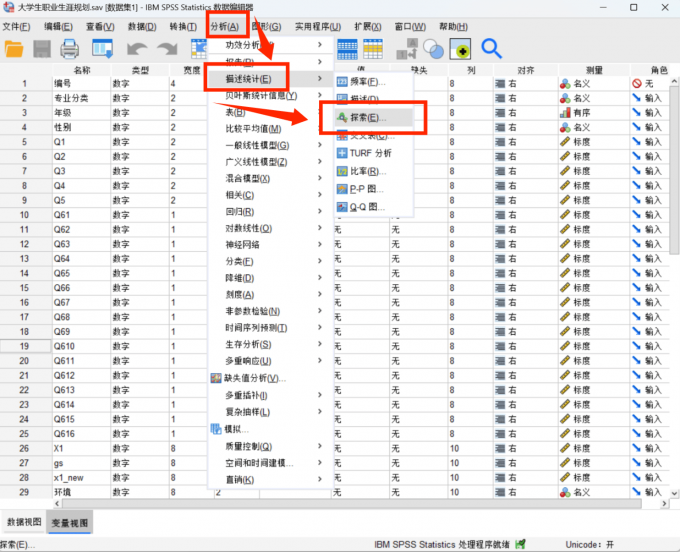Click the overlapping circles toolbar icon
Image resolution: width=680 pixels, height=552 pixels.
click(433, 49)
